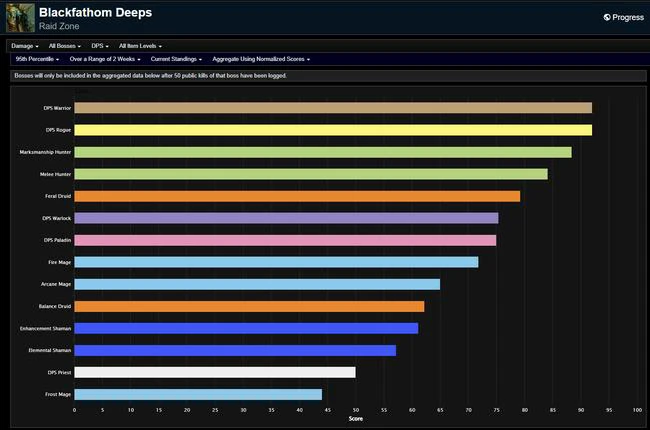Image resolution: width=650 pixels, height=430 pixels.
Task: Click the Feral Druid label
Action: pos(58,196)
